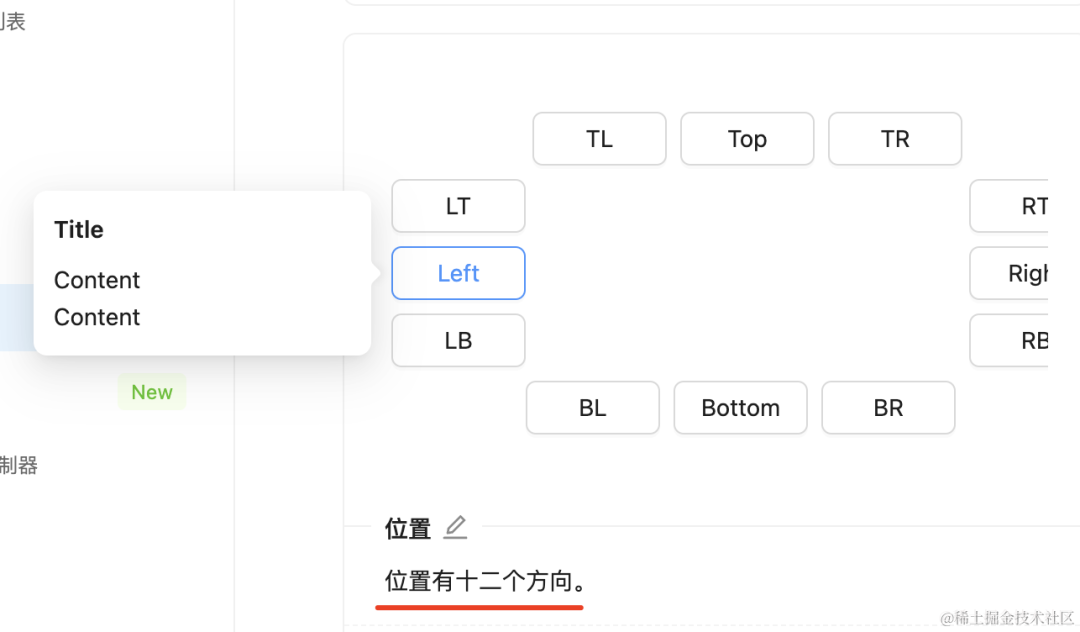Click the popover Title heading
1080x632 pixels.
tap(79, 230)
